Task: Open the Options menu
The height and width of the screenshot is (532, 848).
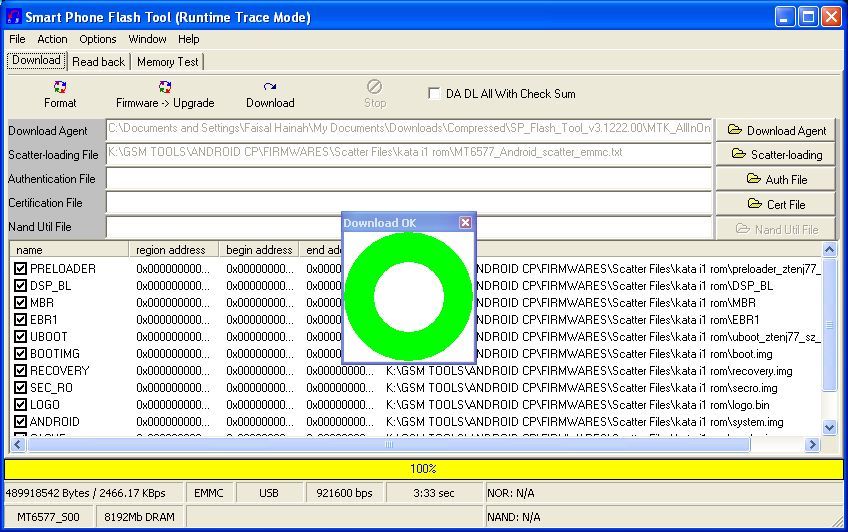Action: click(98, 39)
